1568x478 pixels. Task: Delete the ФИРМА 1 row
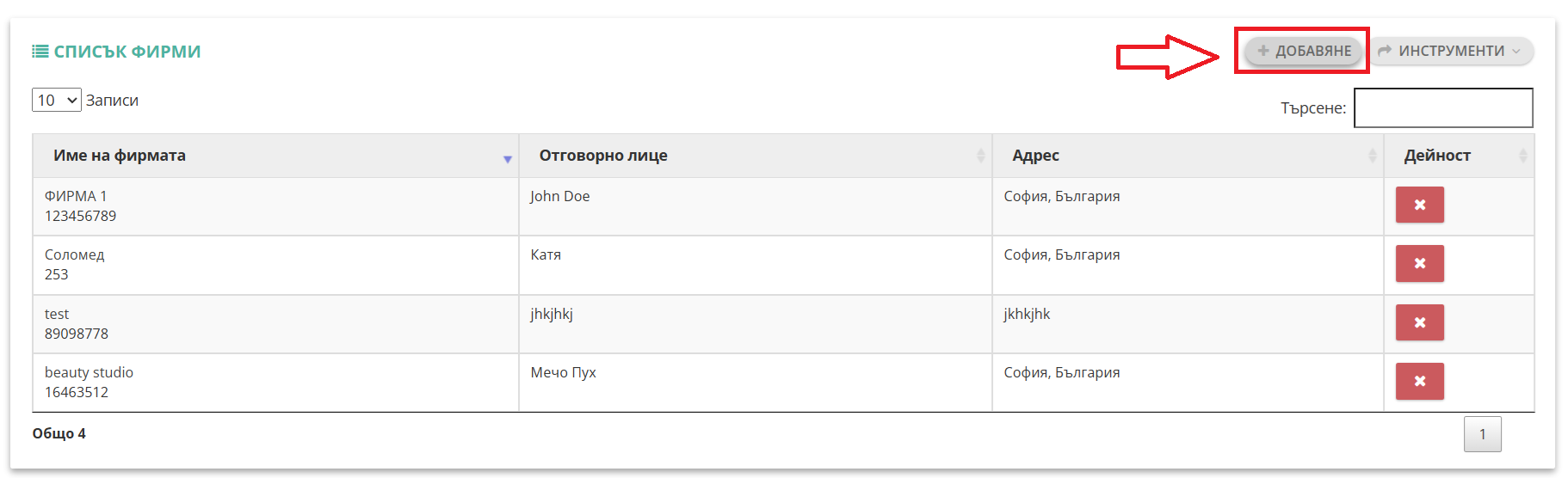[1419, 205]
